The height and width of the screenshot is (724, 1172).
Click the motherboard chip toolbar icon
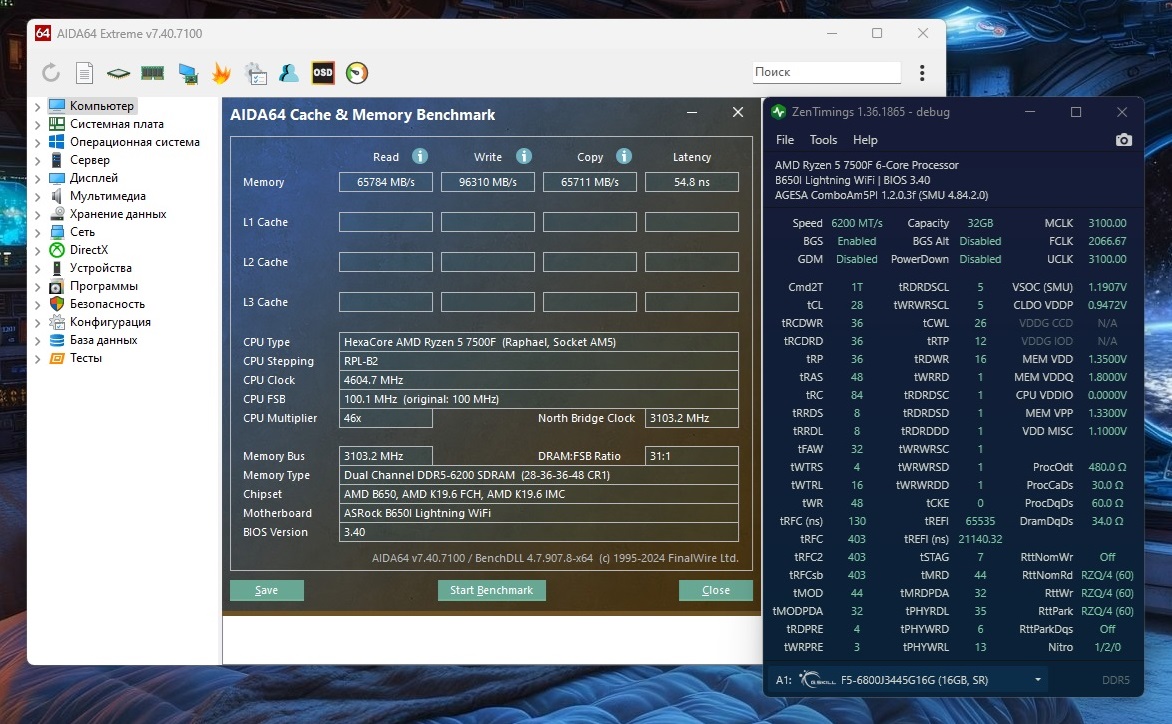[x=118, y=73]
